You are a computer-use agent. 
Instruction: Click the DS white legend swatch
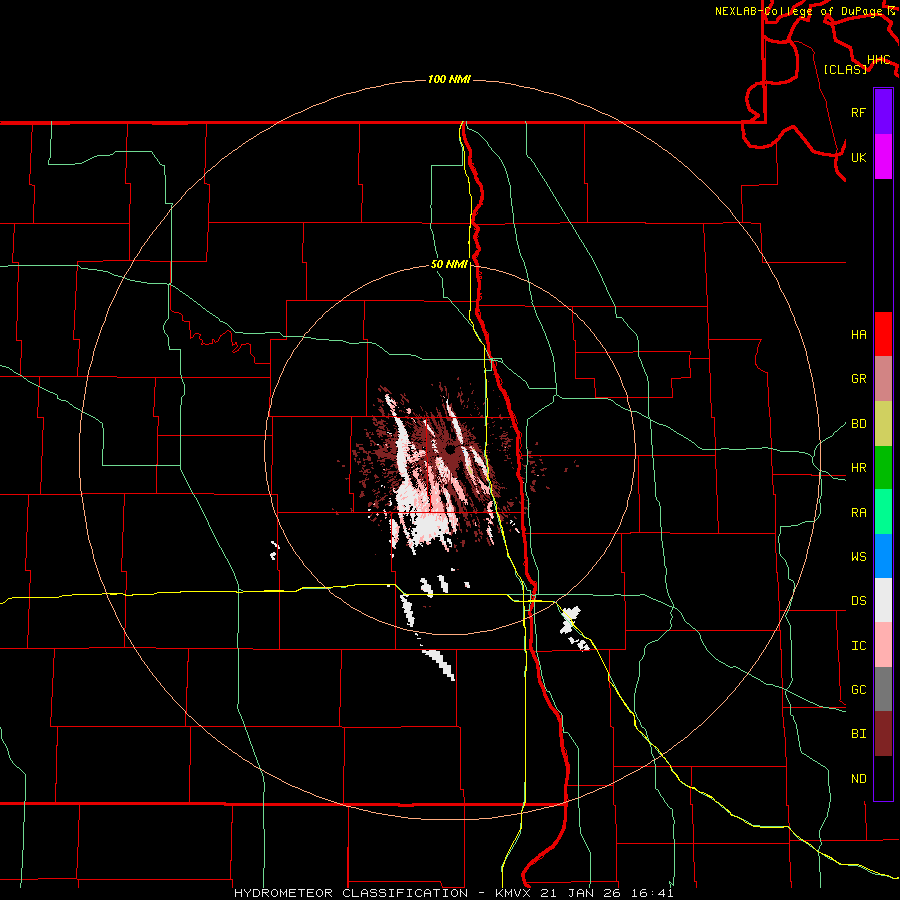click(x=883, y=600)
